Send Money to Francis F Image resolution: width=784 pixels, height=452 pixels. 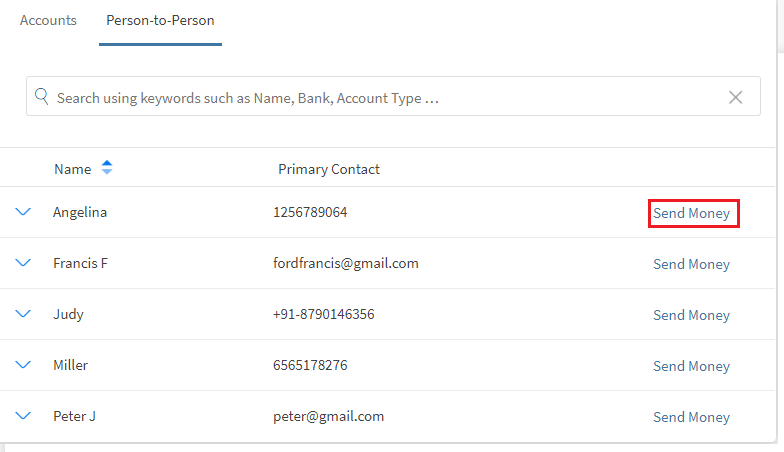(692, 264)
